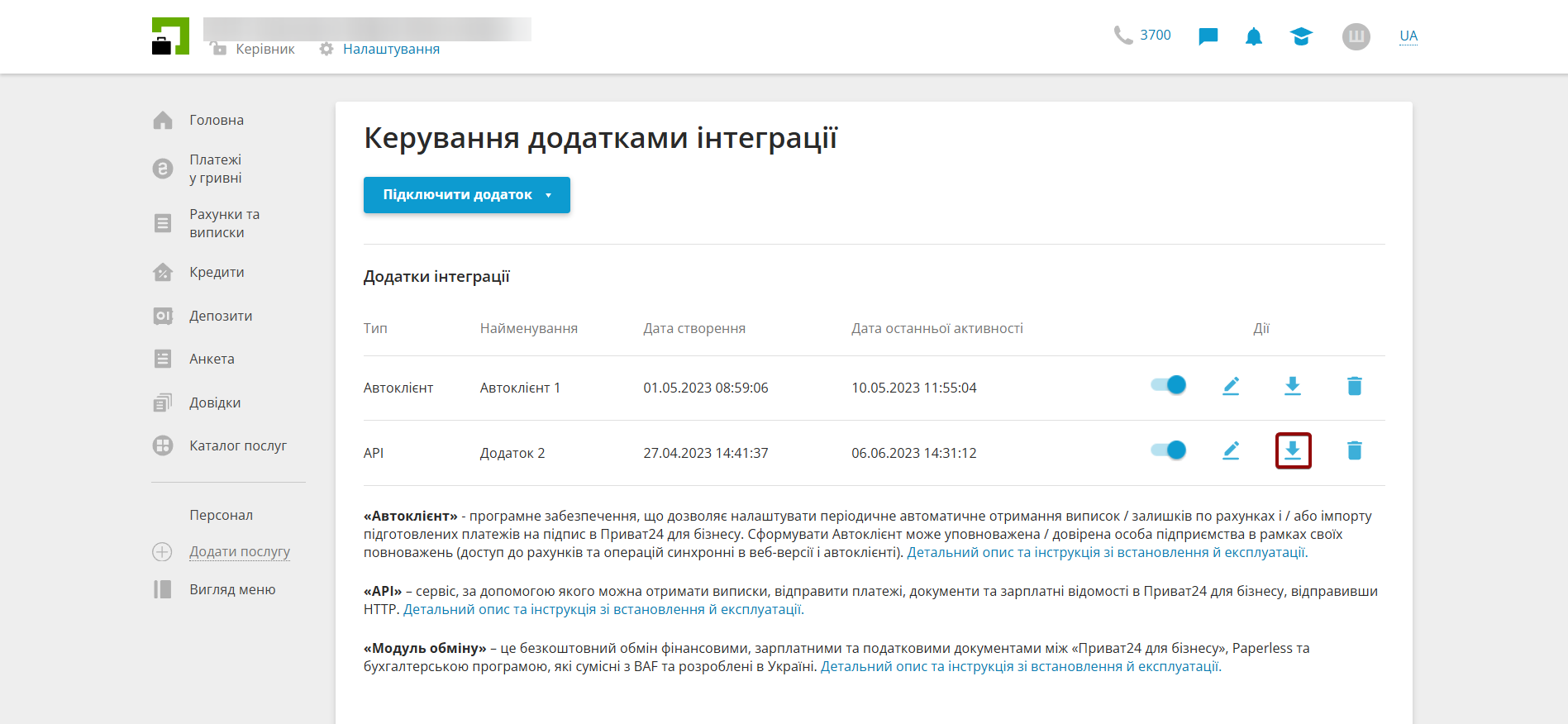
Task: Open Довідки menu item
Action: [x=215, y=402]
